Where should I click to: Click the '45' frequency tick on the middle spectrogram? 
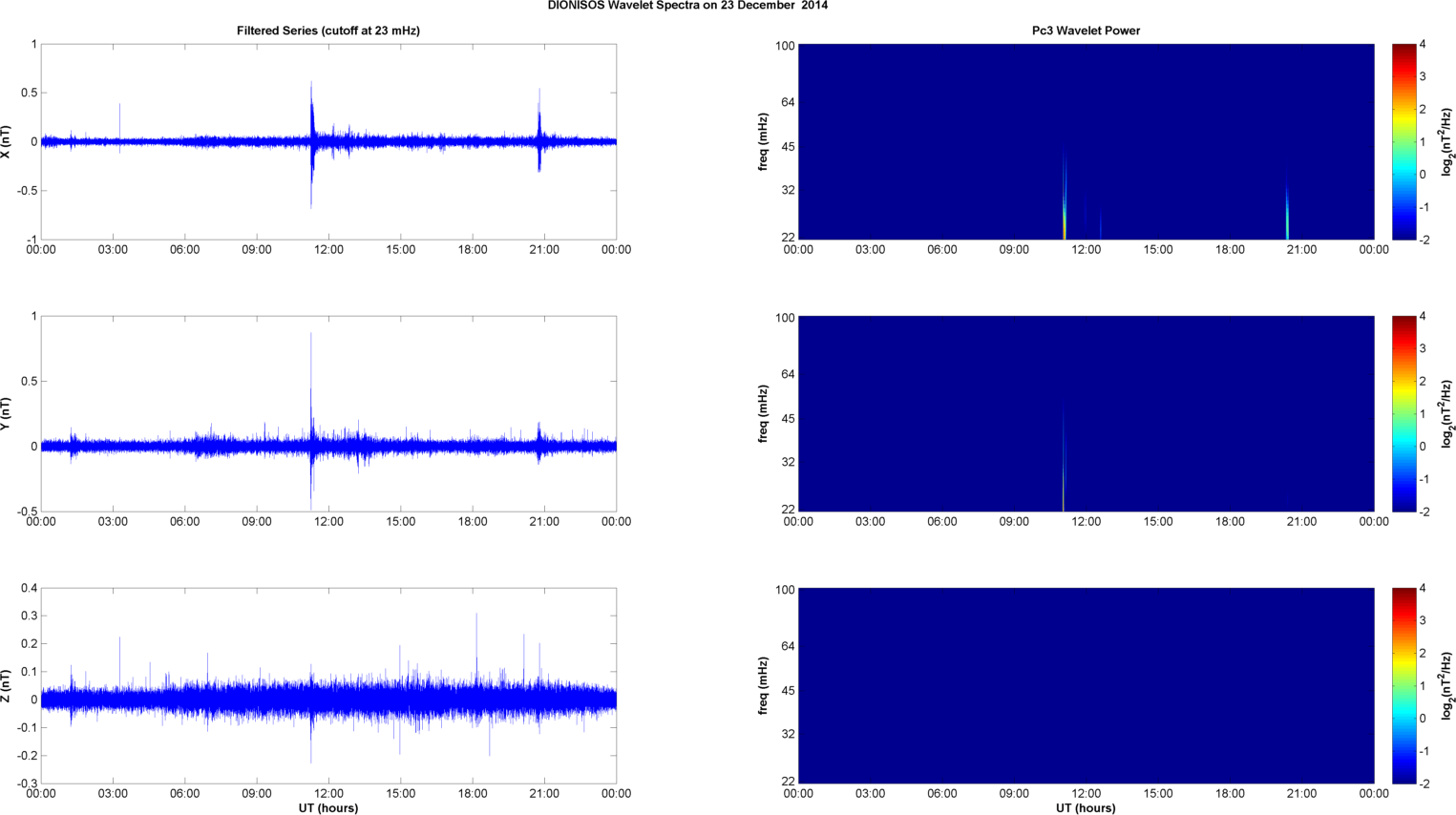click(788, 419)
